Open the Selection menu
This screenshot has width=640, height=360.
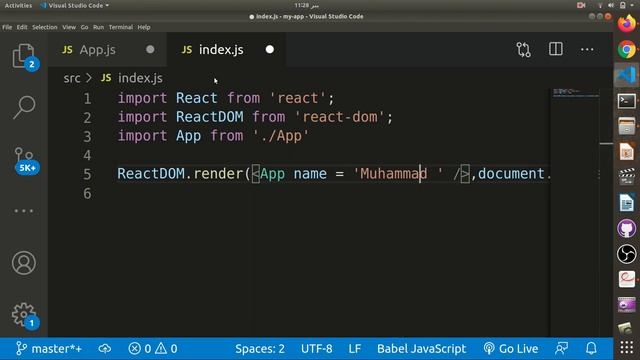click(x=44, y=27)
